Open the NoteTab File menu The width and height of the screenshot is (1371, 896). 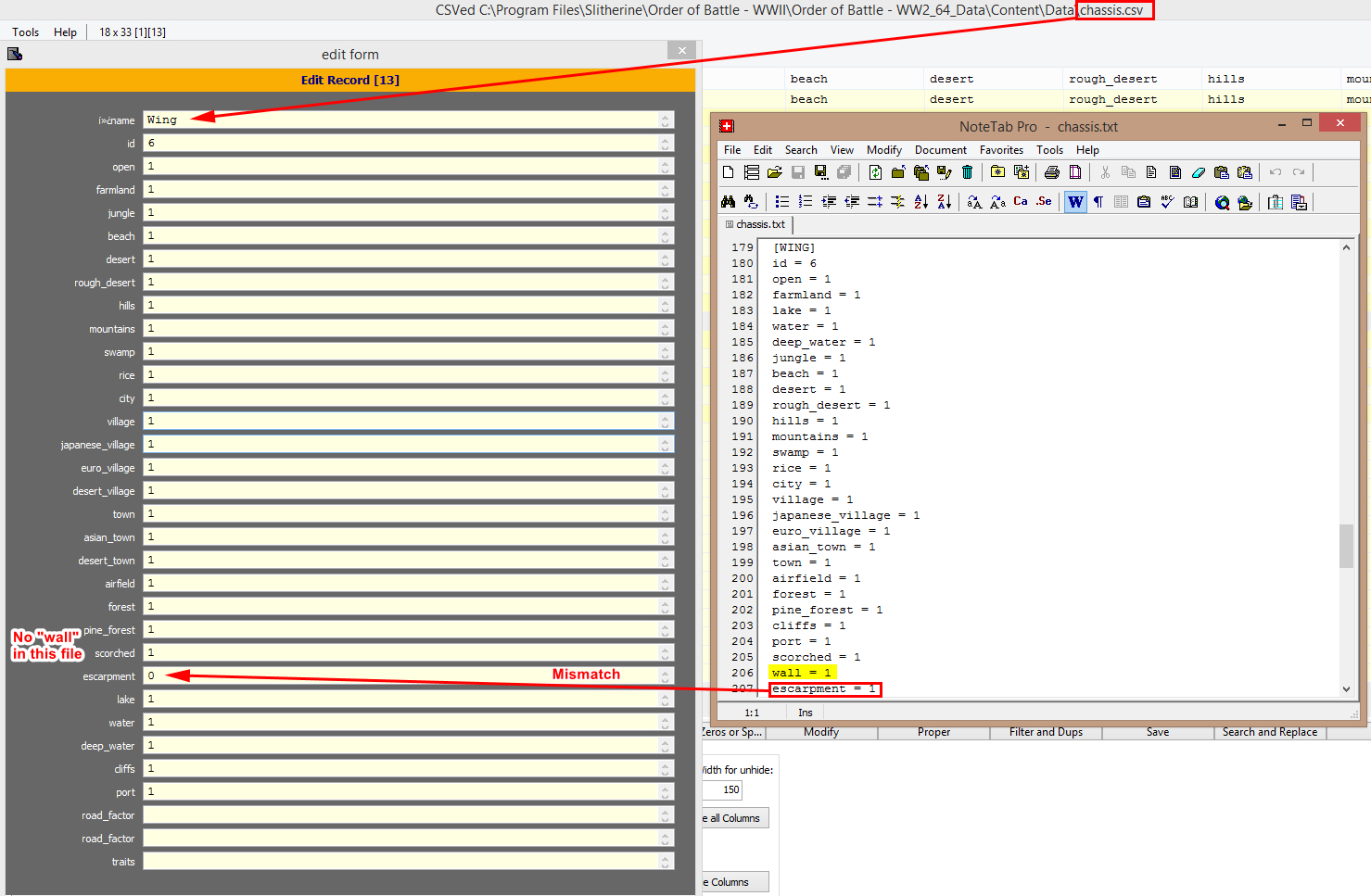(x=732, y=150)
